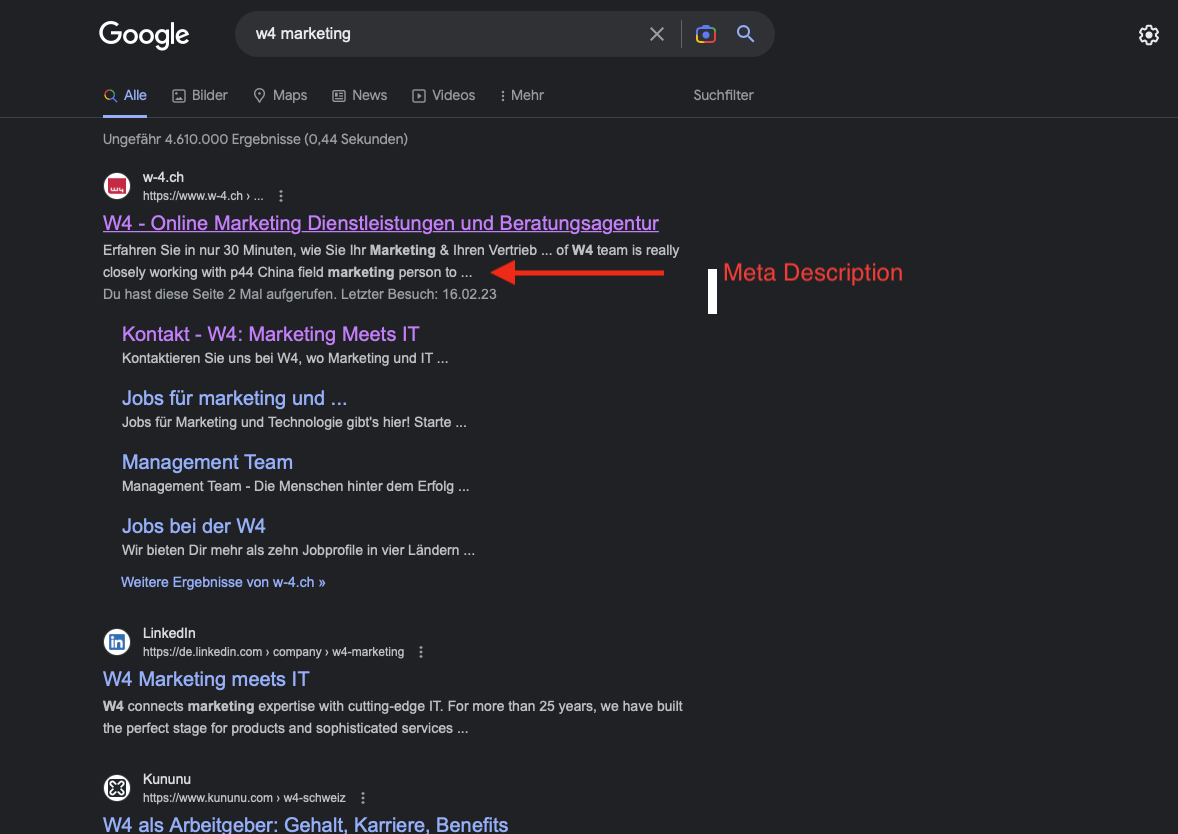Open three-dot menu next to w-4.ch URL

281,196
